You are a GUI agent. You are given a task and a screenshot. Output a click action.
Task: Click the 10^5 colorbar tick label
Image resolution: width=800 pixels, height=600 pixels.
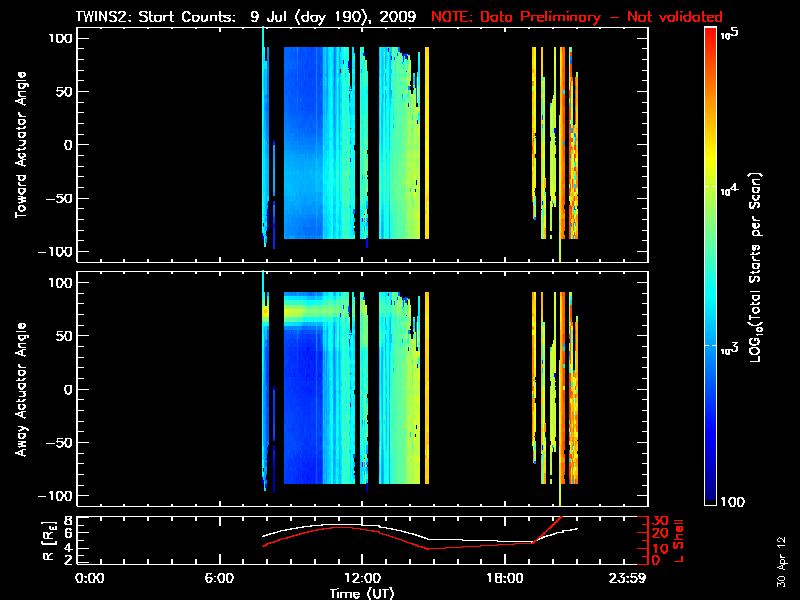coord(729,34)
